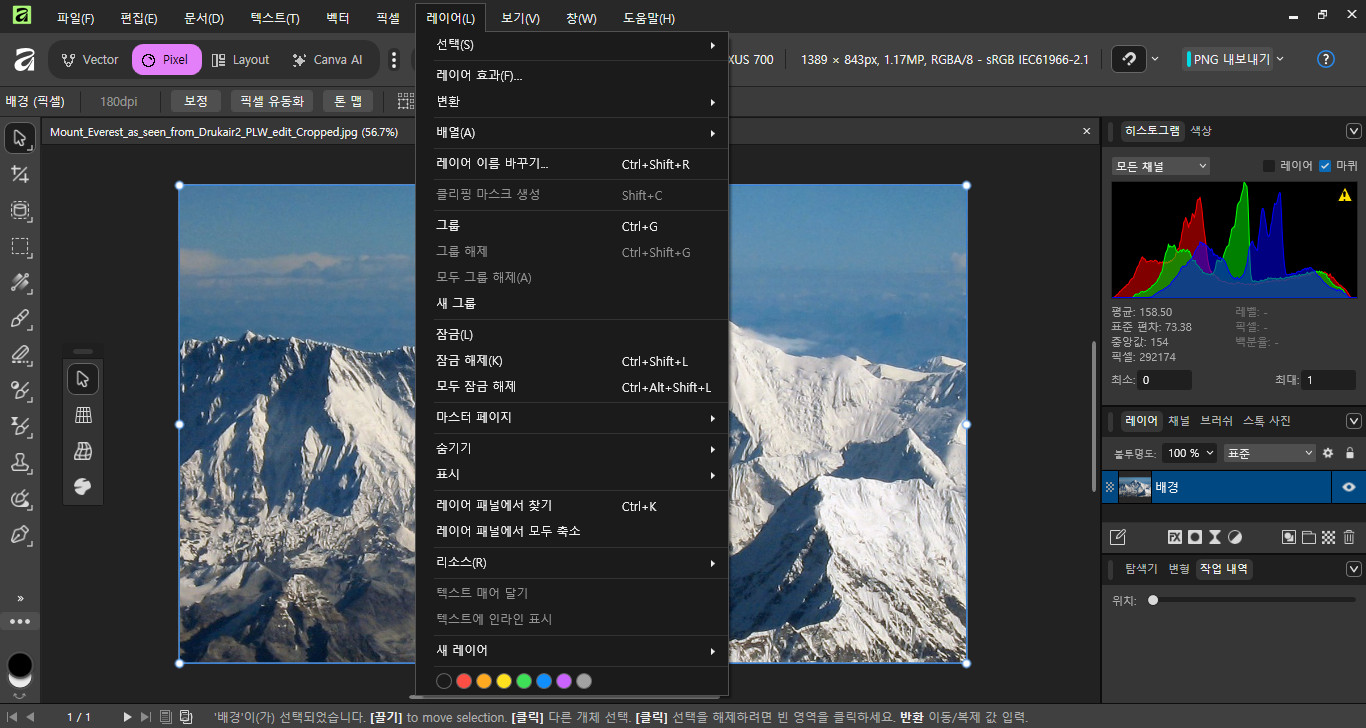Viewport: 1366px width, 728px height.
Task: Open histogram panel options chevron
Action: 1354,131
